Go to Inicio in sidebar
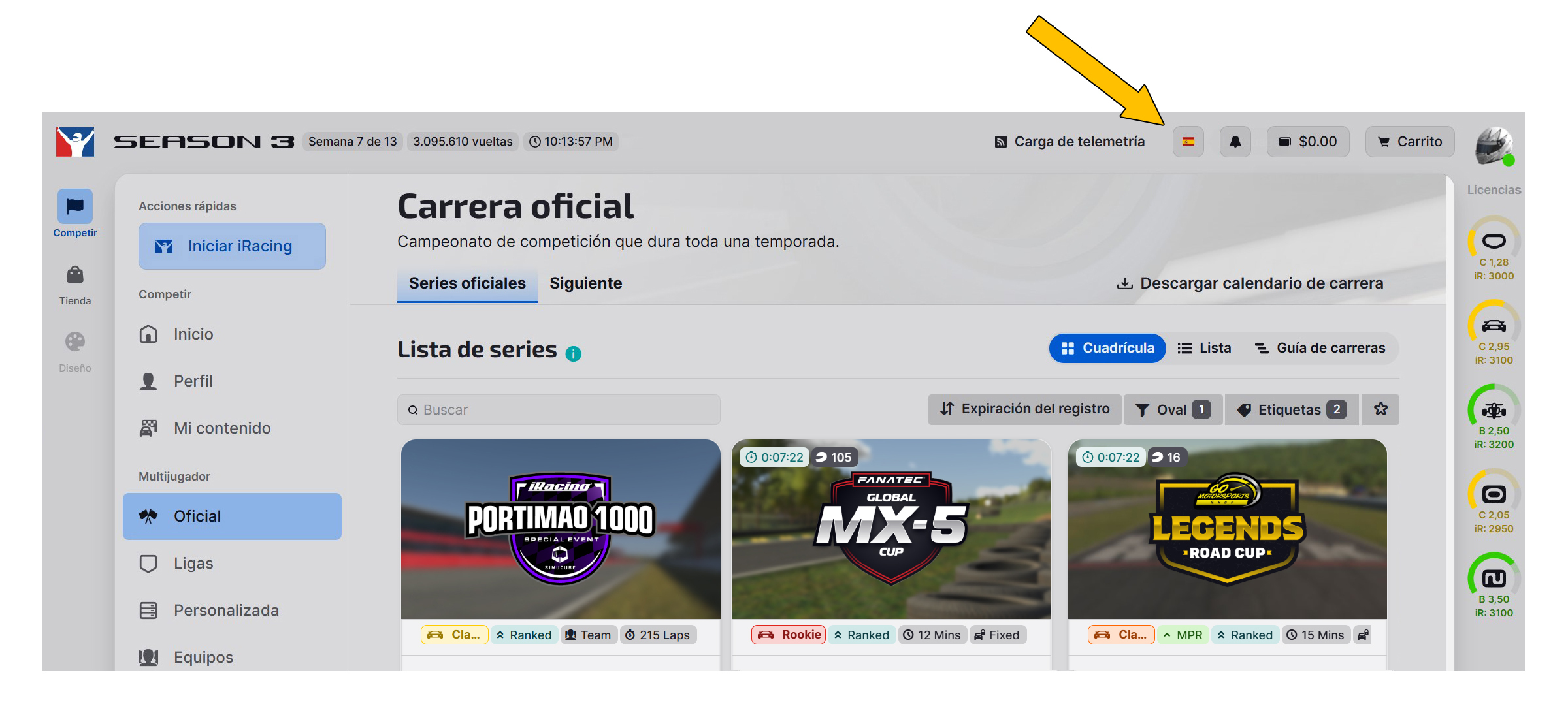1568x715 pixels. coord(232,334)
